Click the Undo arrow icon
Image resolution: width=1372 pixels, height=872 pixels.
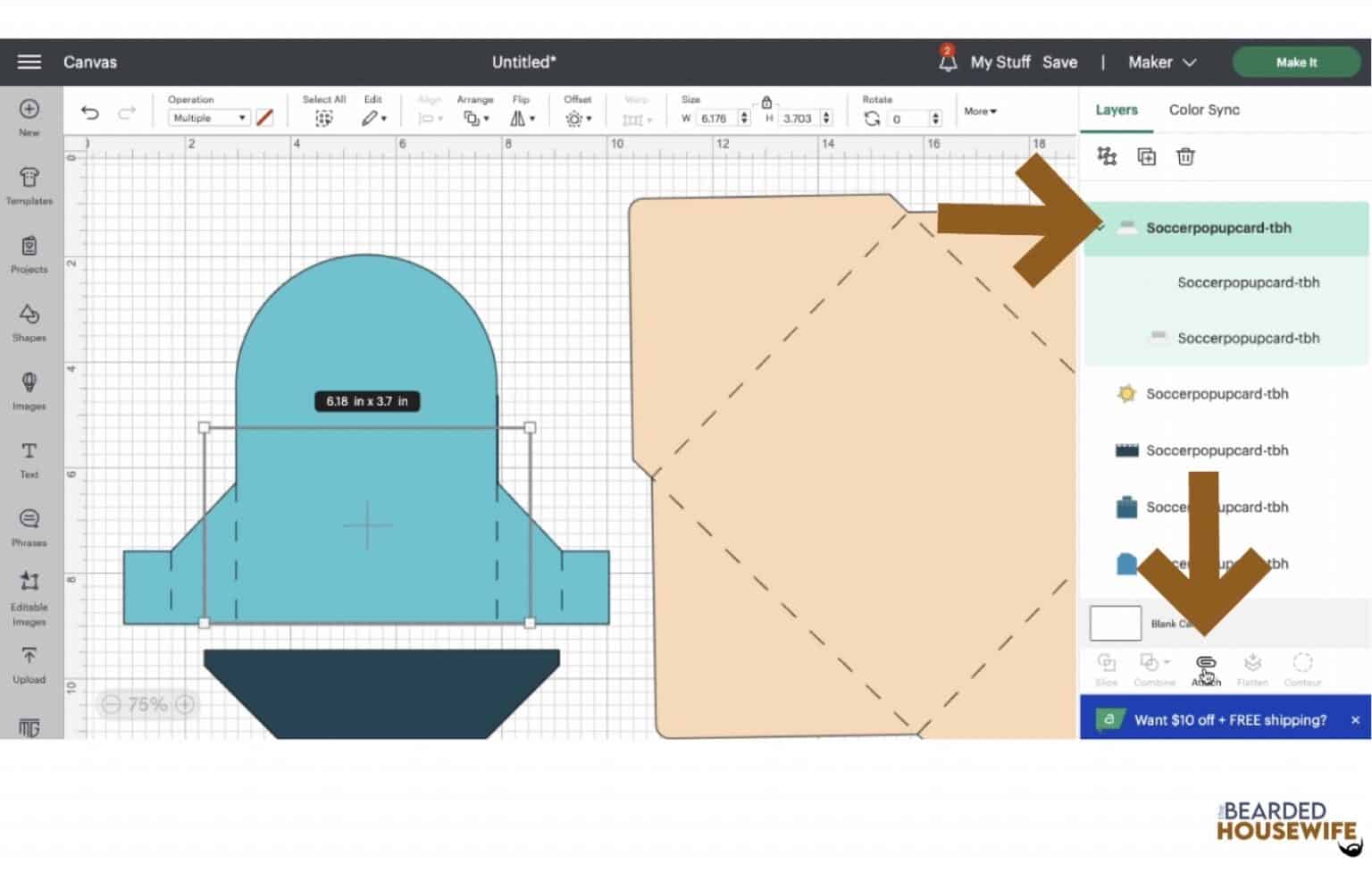click(89, 113)
